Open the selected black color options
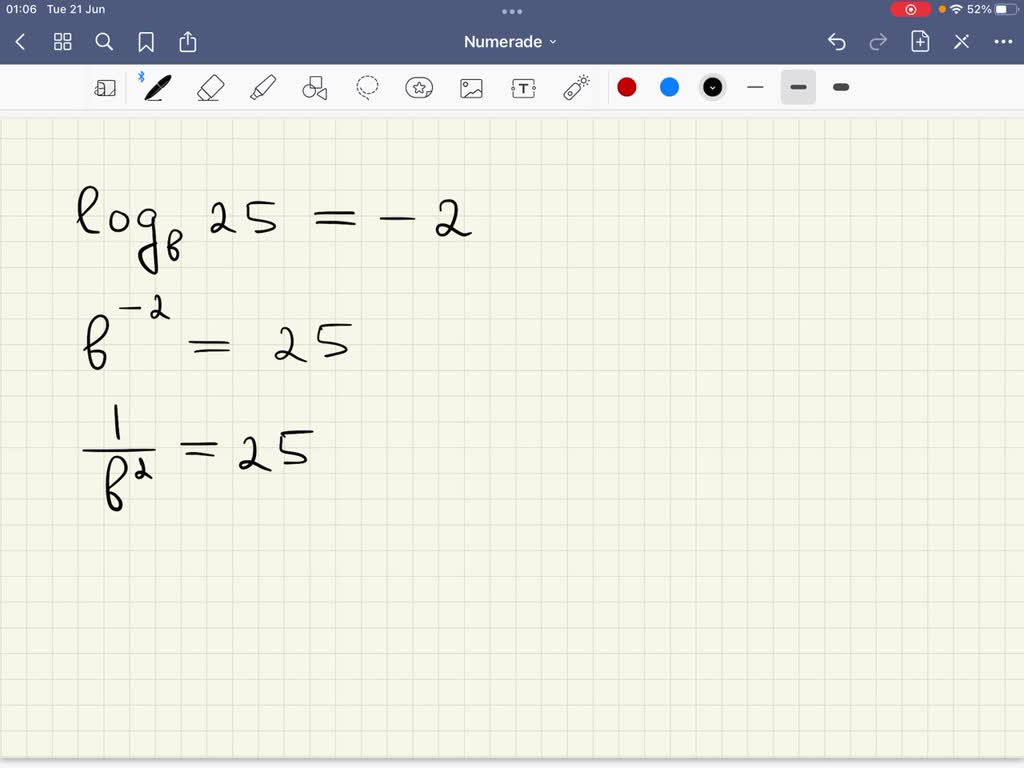The height and width of the screenshot is (768, 1024). (712, 88)
